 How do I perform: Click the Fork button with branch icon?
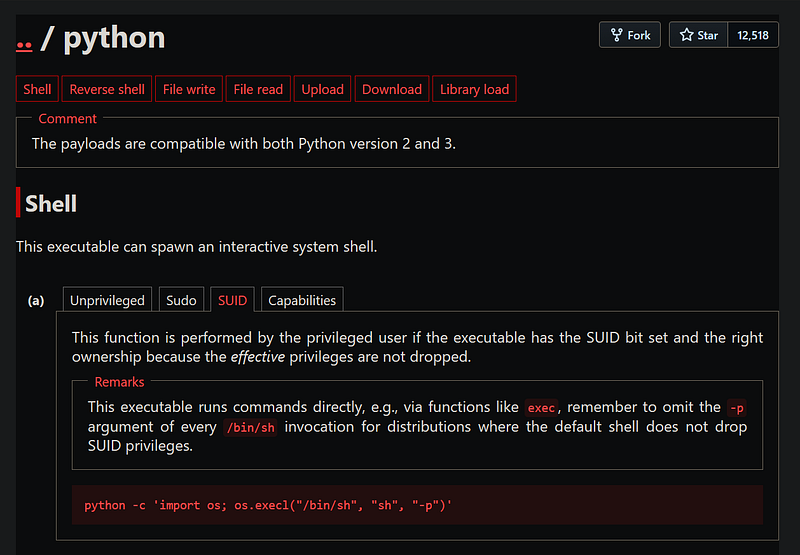(630, 35)
